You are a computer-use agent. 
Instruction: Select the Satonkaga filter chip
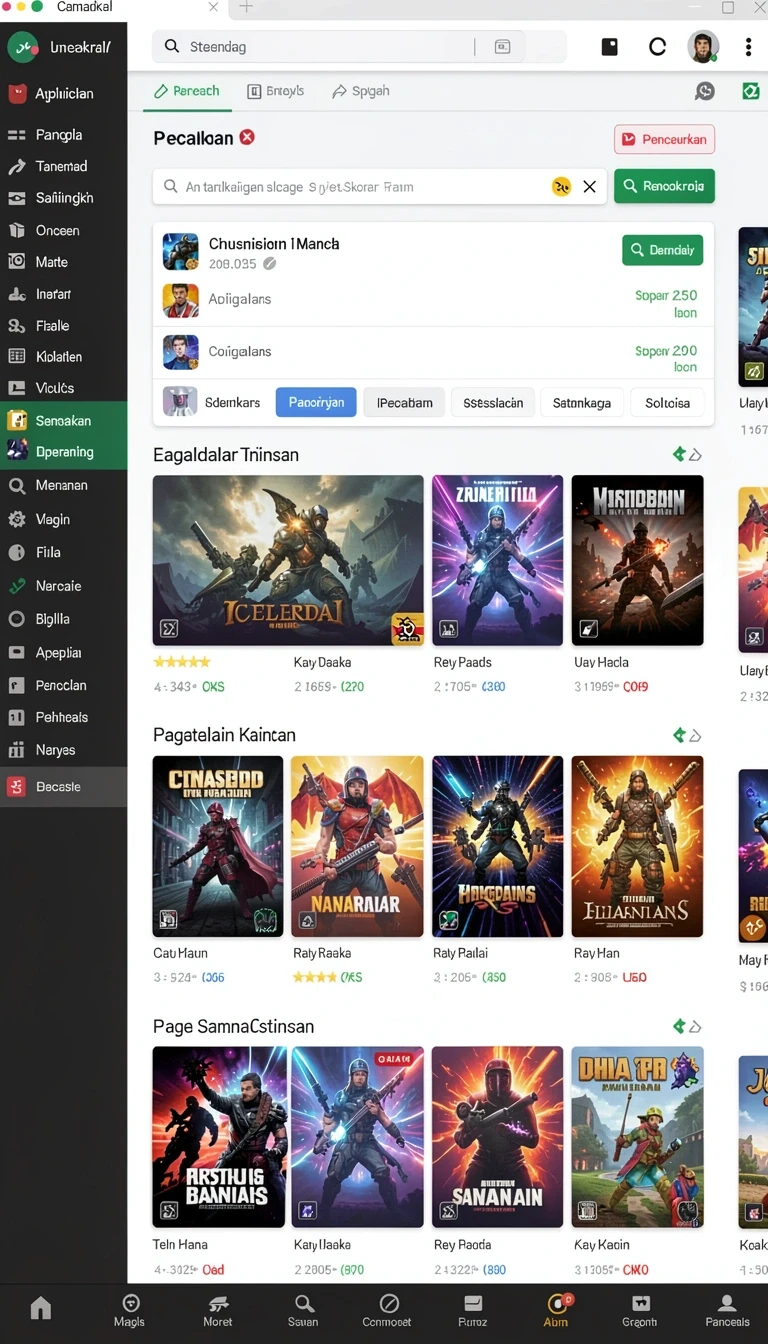582,402
